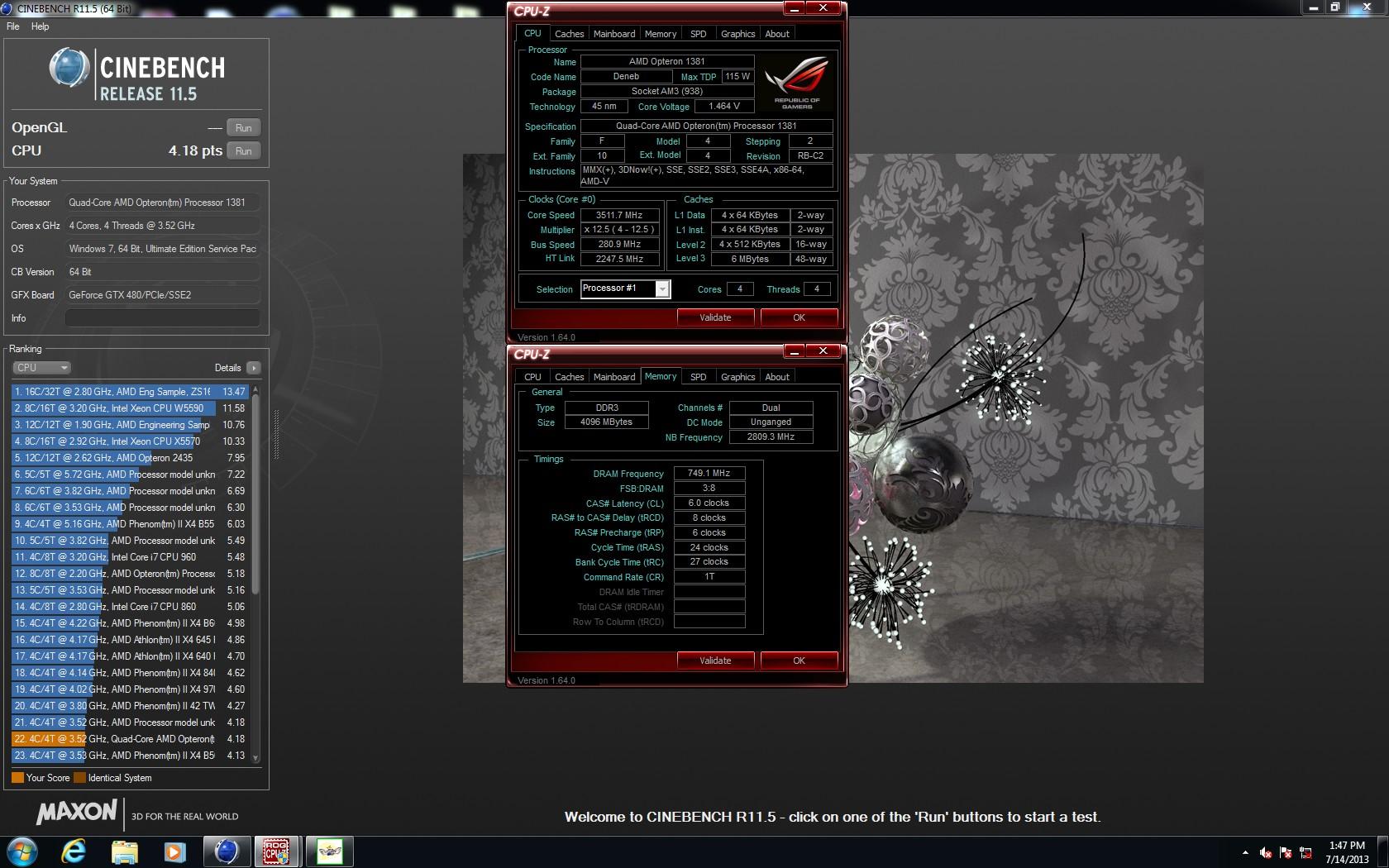Click the Cinebench globe logo
The image size is (1389, 868).
69,68
